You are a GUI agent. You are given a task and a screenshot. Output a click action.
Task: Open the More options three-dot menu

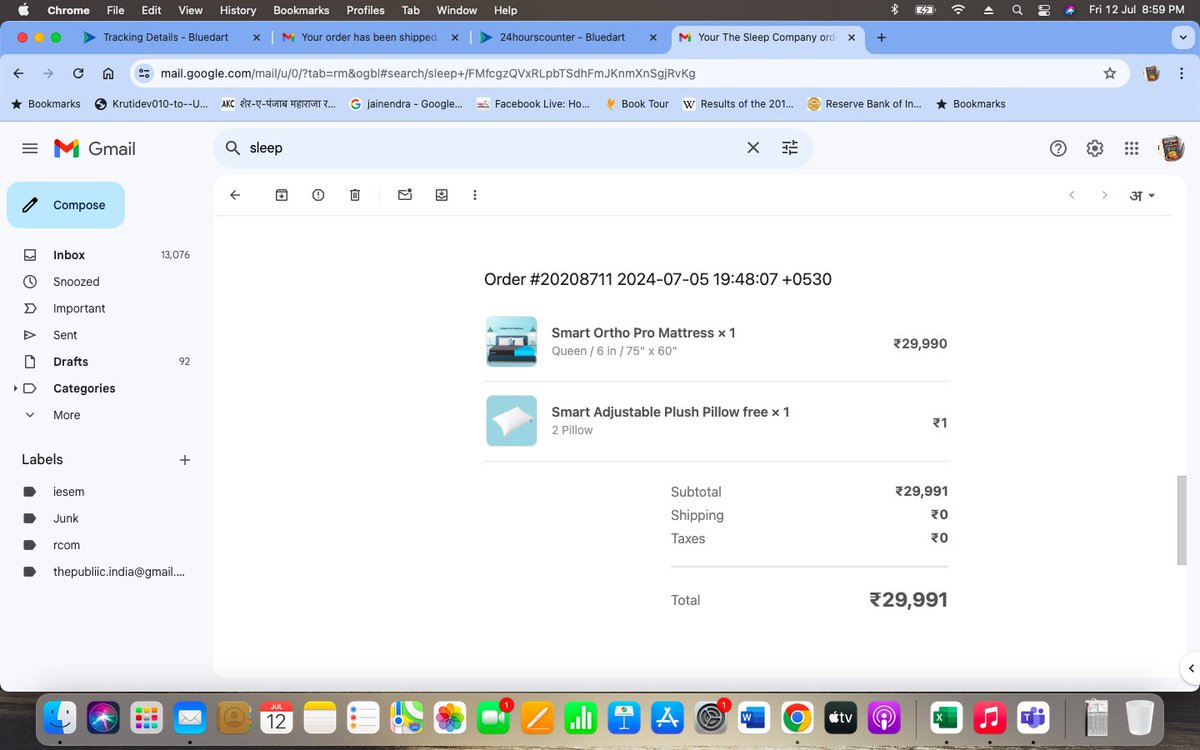click(475, 195)
